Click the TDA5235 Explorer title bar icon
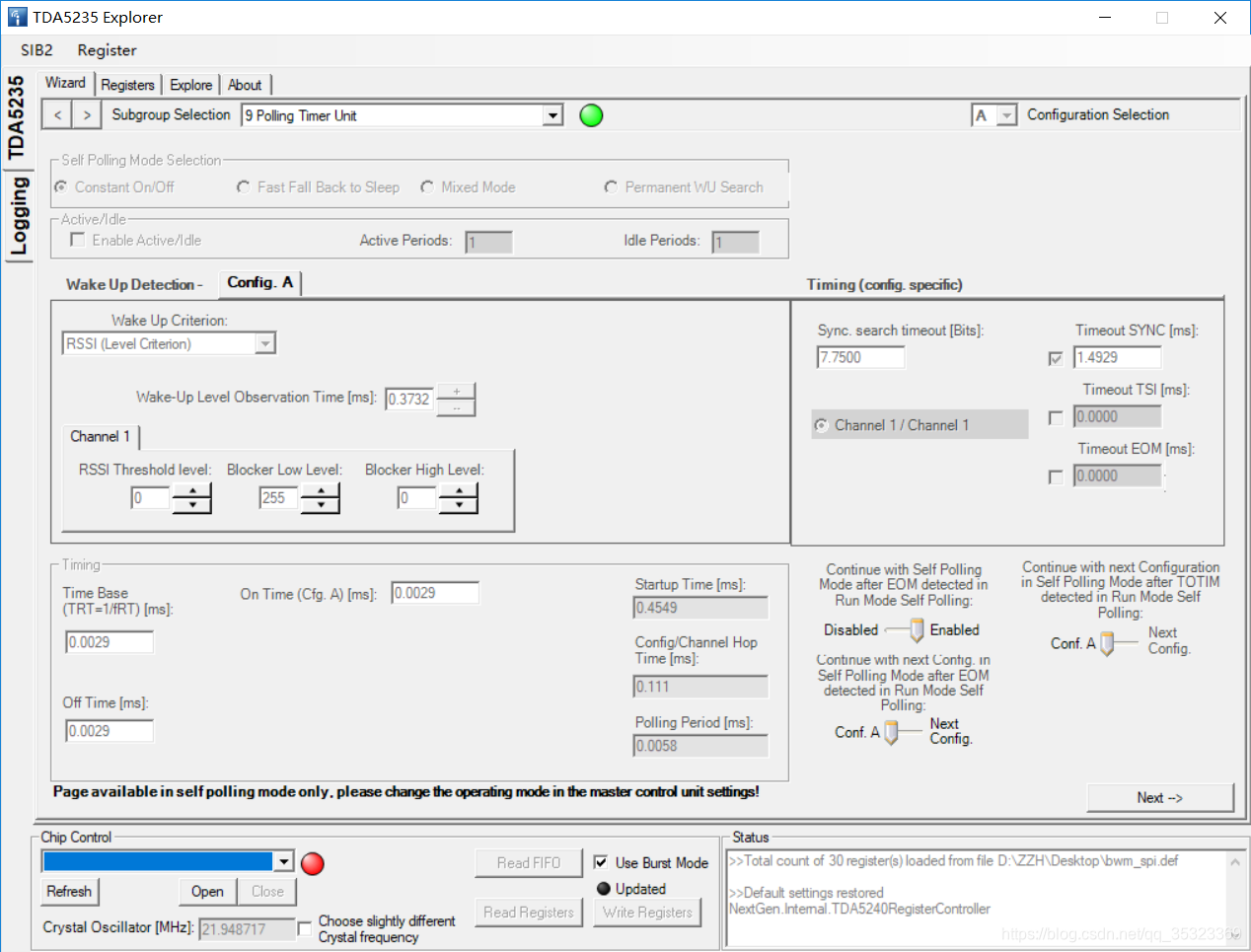This screenshot has height=952, width=1251. click(17, 17)
